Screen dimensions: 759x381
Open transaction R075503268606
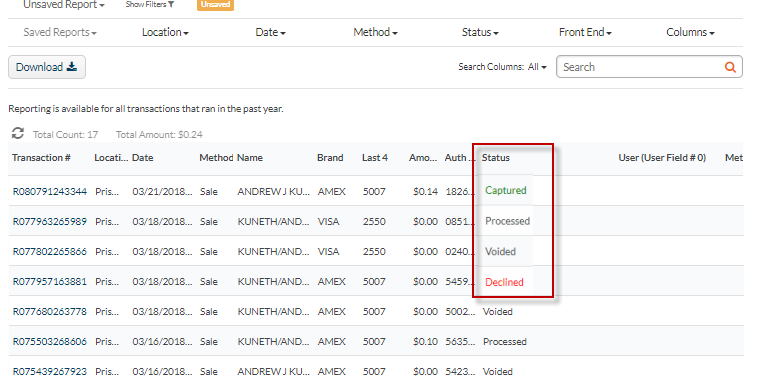click(50, 342)
